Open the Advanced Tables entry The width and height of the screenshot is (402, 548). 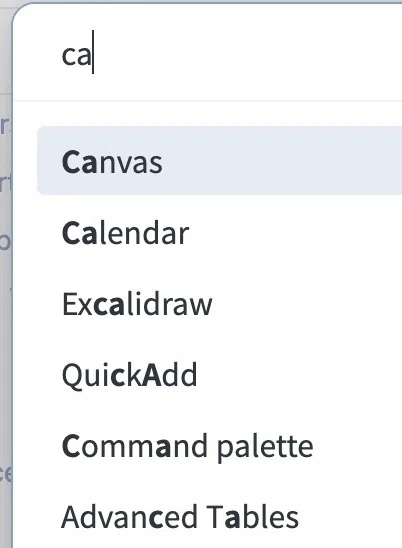[x=220, y=517]
